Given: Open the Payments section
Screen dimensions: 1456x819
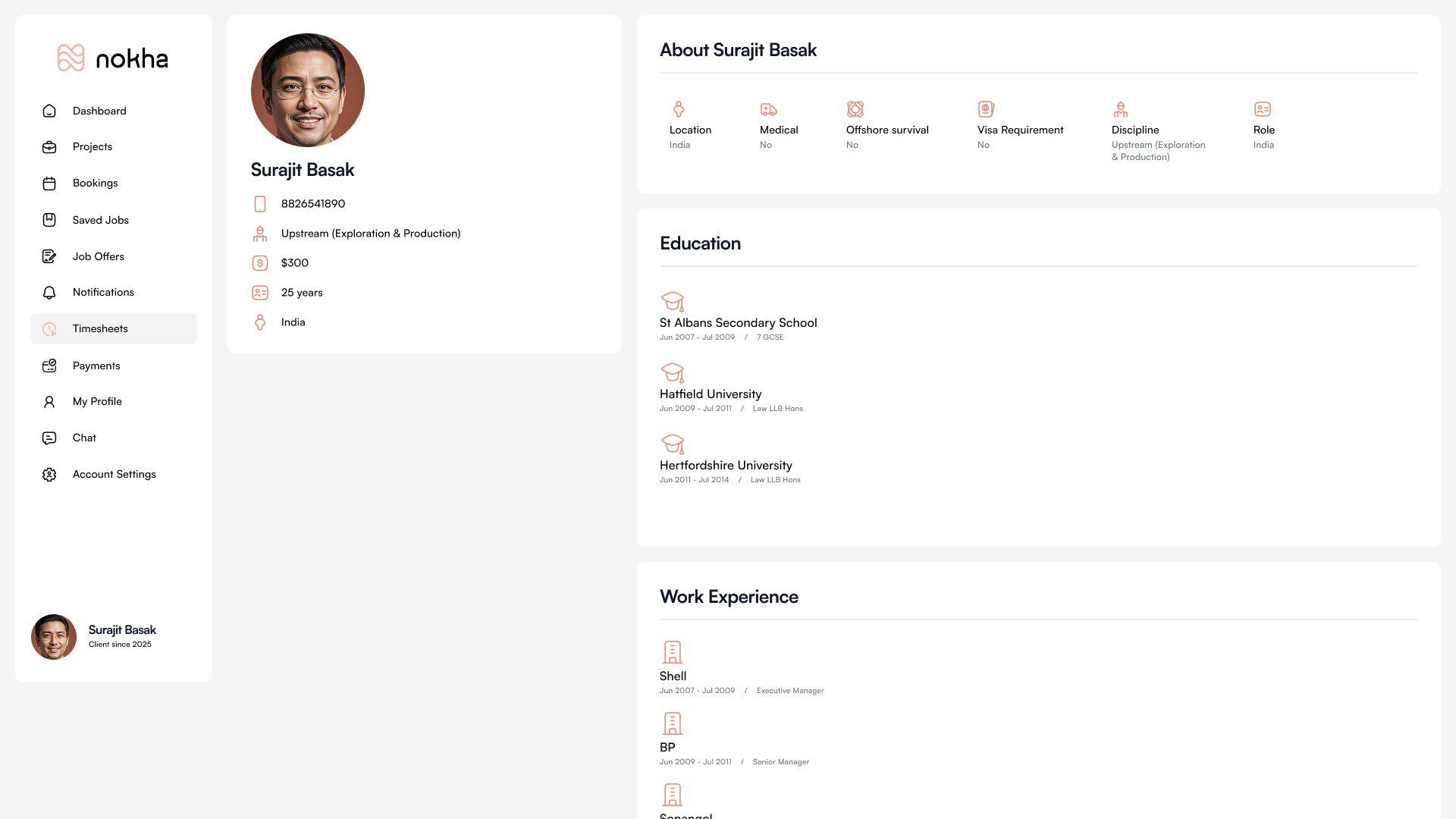Looking at the screenshot, I should 96,366.
